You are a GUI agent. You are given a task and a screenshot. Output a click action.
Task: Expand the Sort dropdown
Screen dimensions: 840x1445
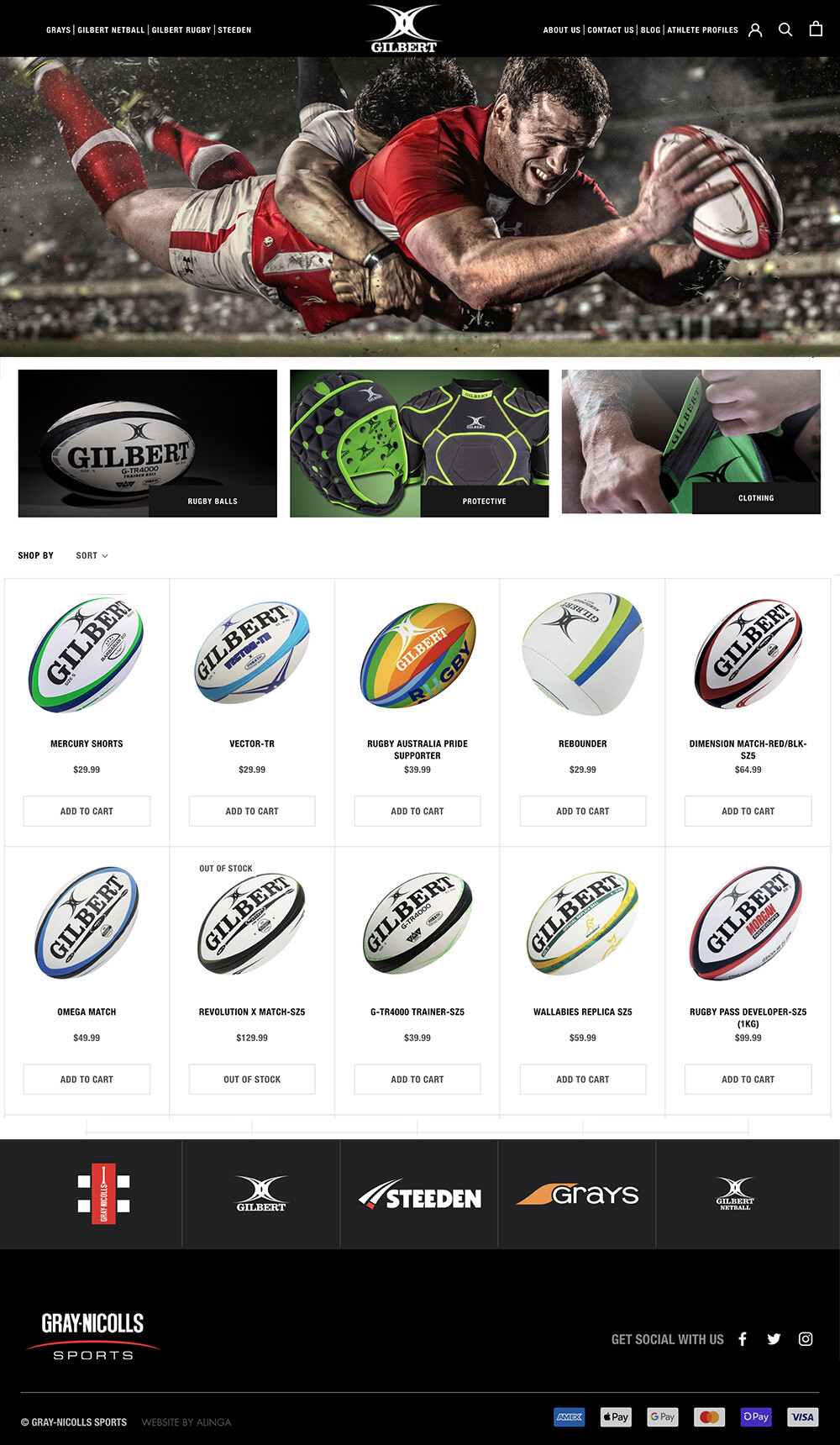(92, 555)
